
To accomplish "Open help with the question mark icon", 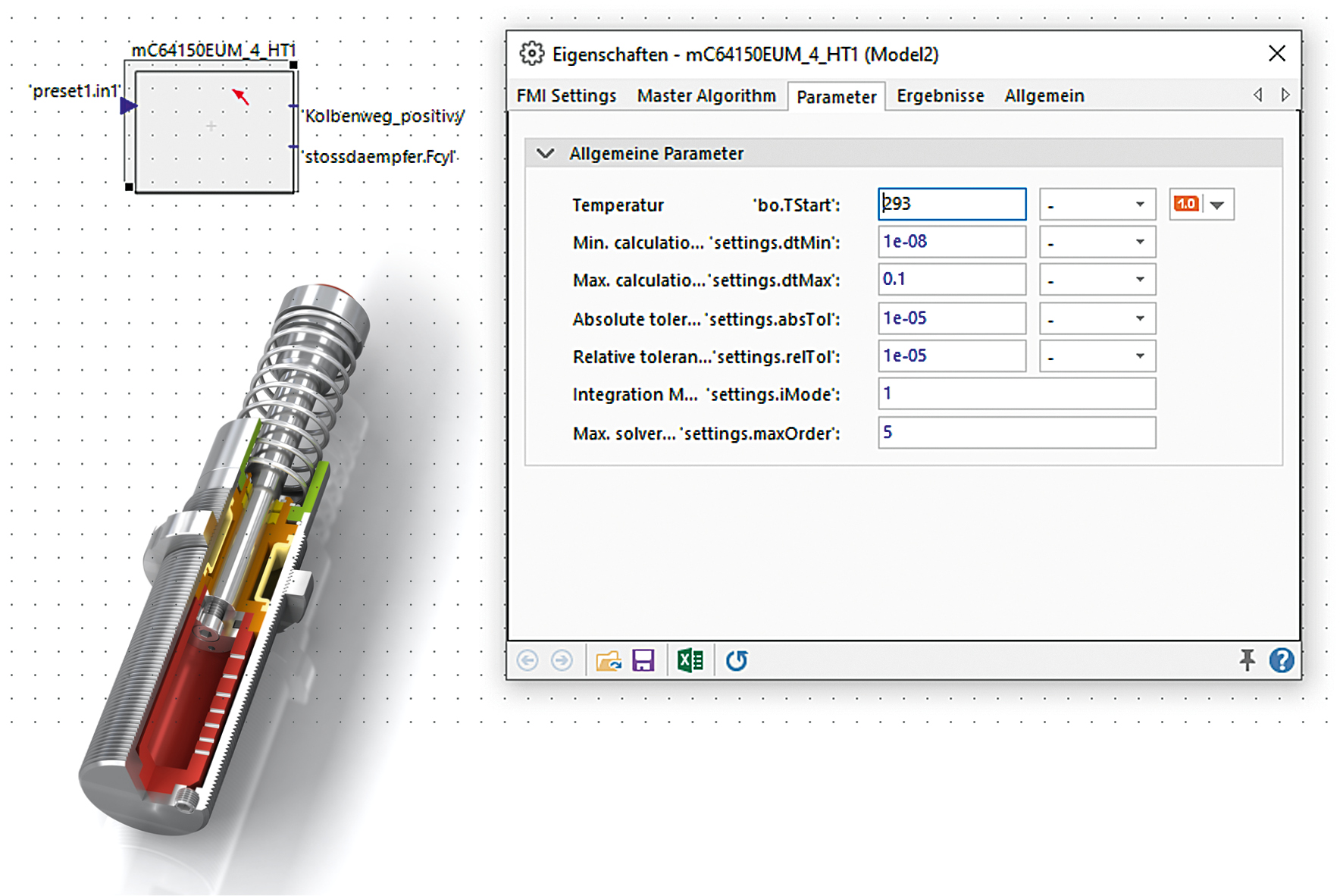I will pos(1282,660).
